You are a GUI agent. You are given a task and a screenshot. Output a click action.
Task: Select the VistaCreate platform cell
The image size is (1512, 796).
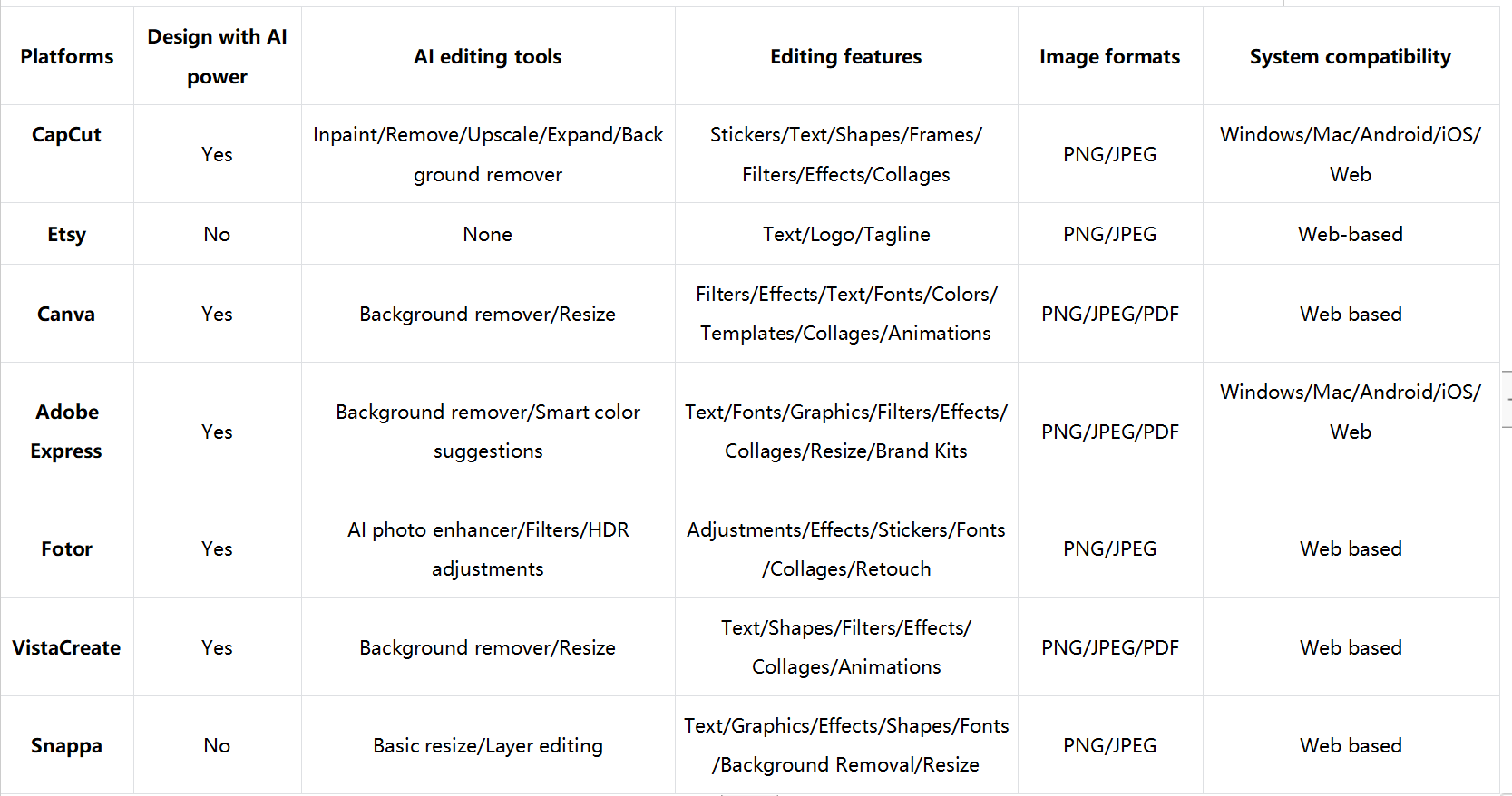[x=66, y=647]
